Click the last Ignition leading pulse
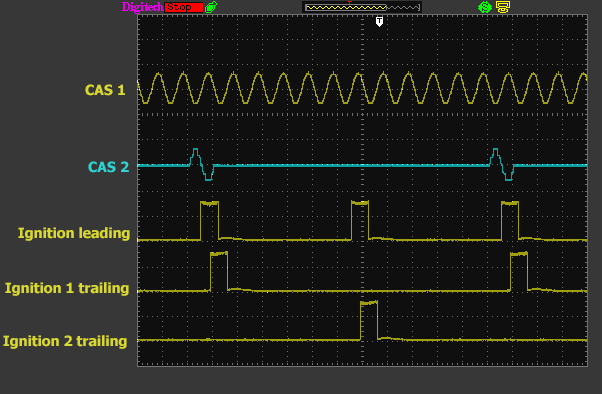 (510, 220)
